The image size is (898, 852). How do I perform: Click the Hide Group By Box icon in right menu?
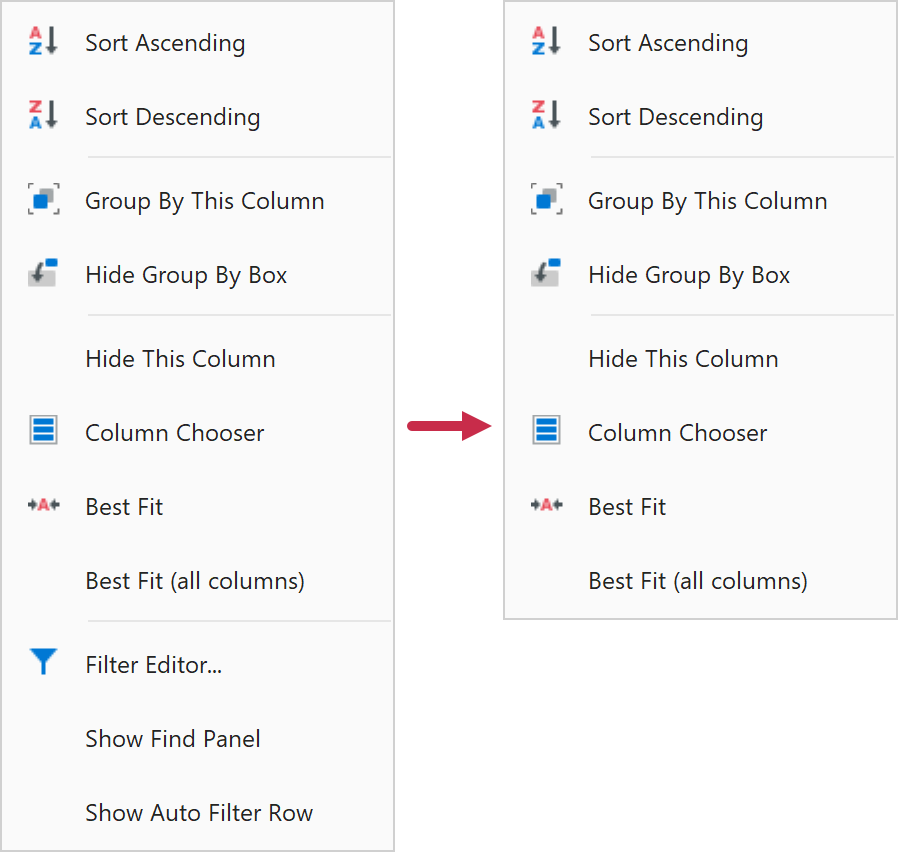546,274
